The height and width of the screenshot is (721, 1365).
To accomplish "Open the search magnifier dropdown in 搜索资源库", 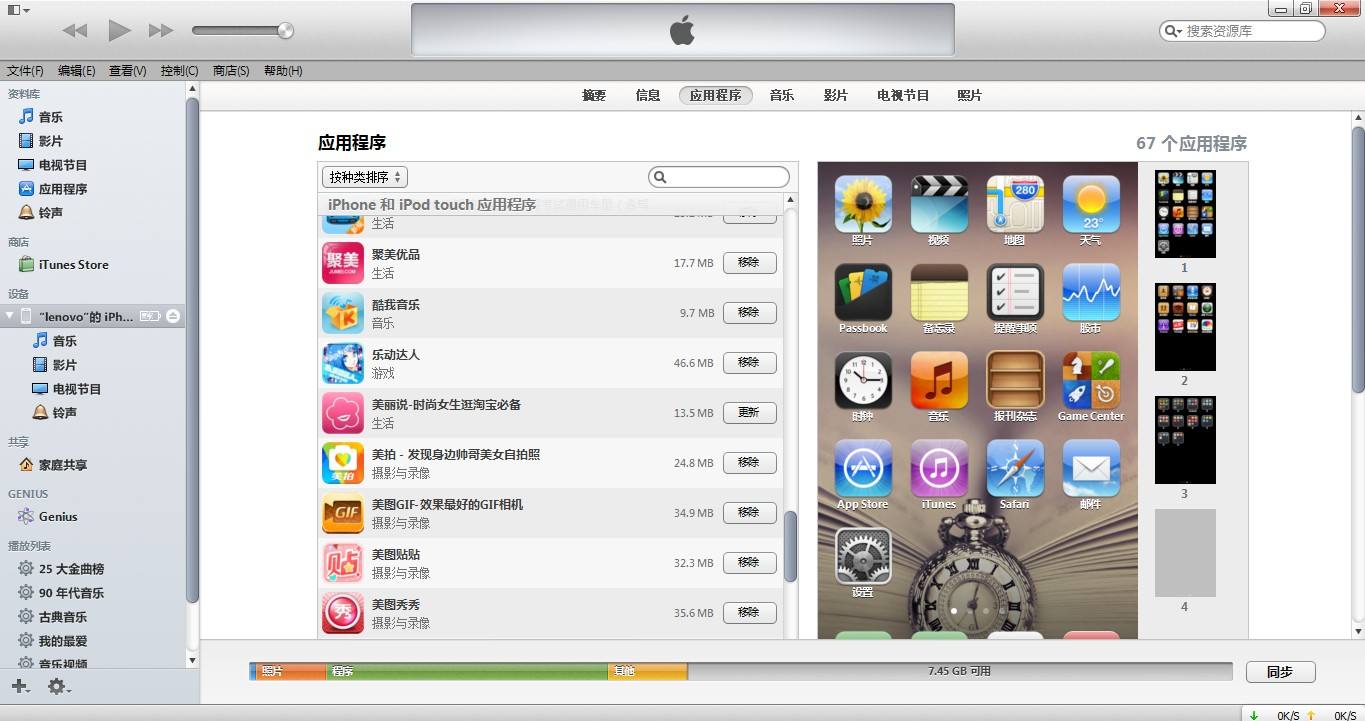I will tap(1173, 31).
